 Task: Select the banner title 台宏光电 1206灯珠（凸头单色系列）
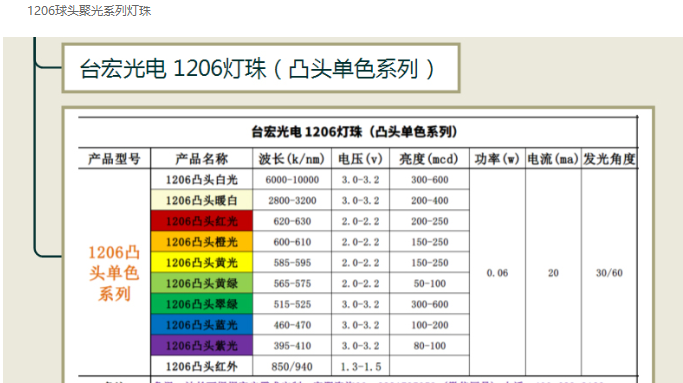pos(257,69)
